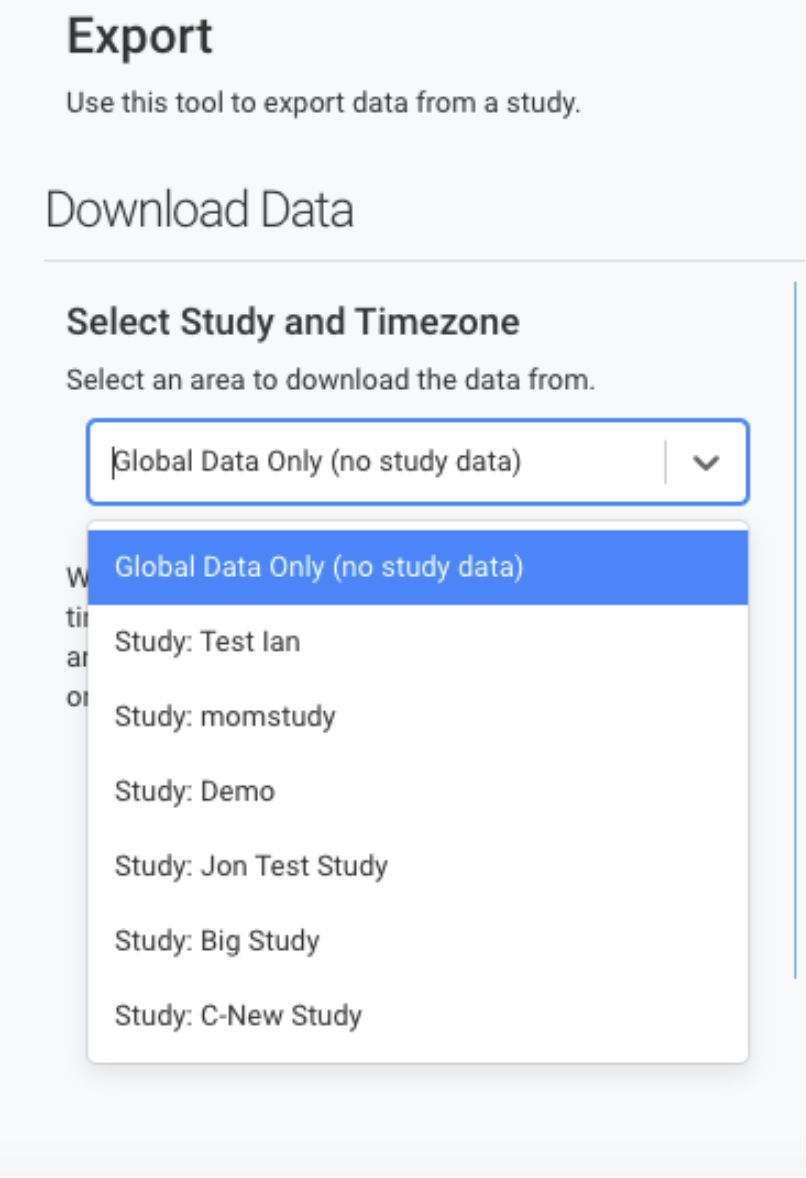Click the 'Use this tool to export data' description

pos(323,103)
